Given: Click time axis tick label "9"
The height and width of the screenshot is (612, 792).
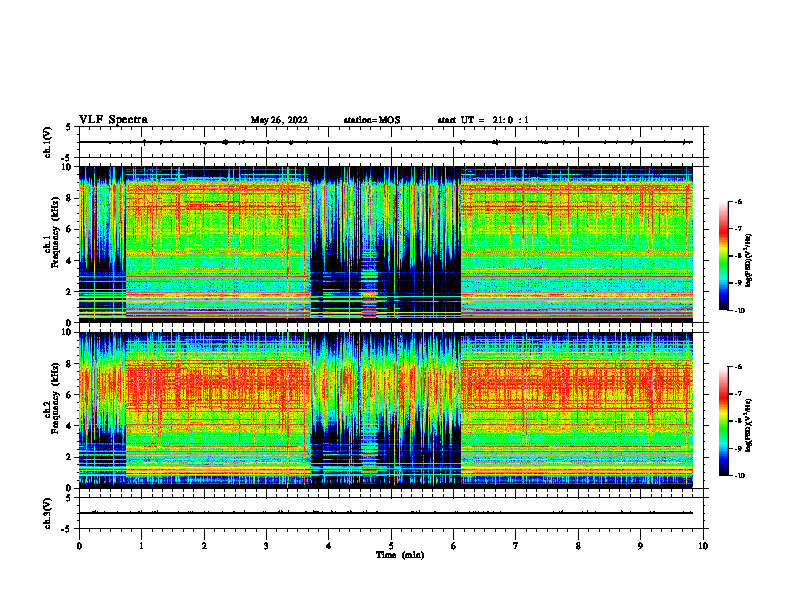Looking at the screenshot, I should click(640, 546).
